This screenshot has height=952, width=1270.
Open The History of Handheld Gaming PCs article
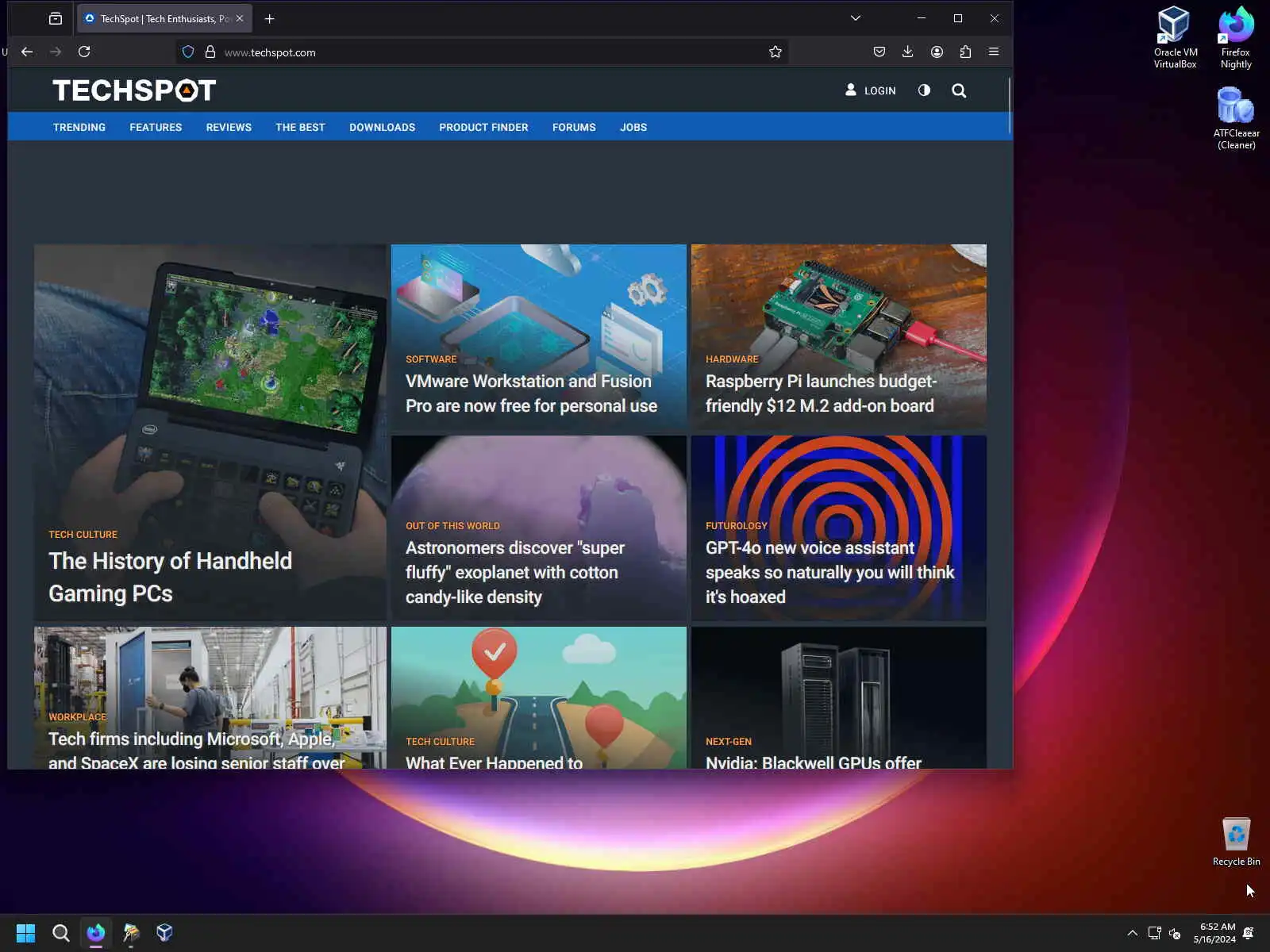170,577
